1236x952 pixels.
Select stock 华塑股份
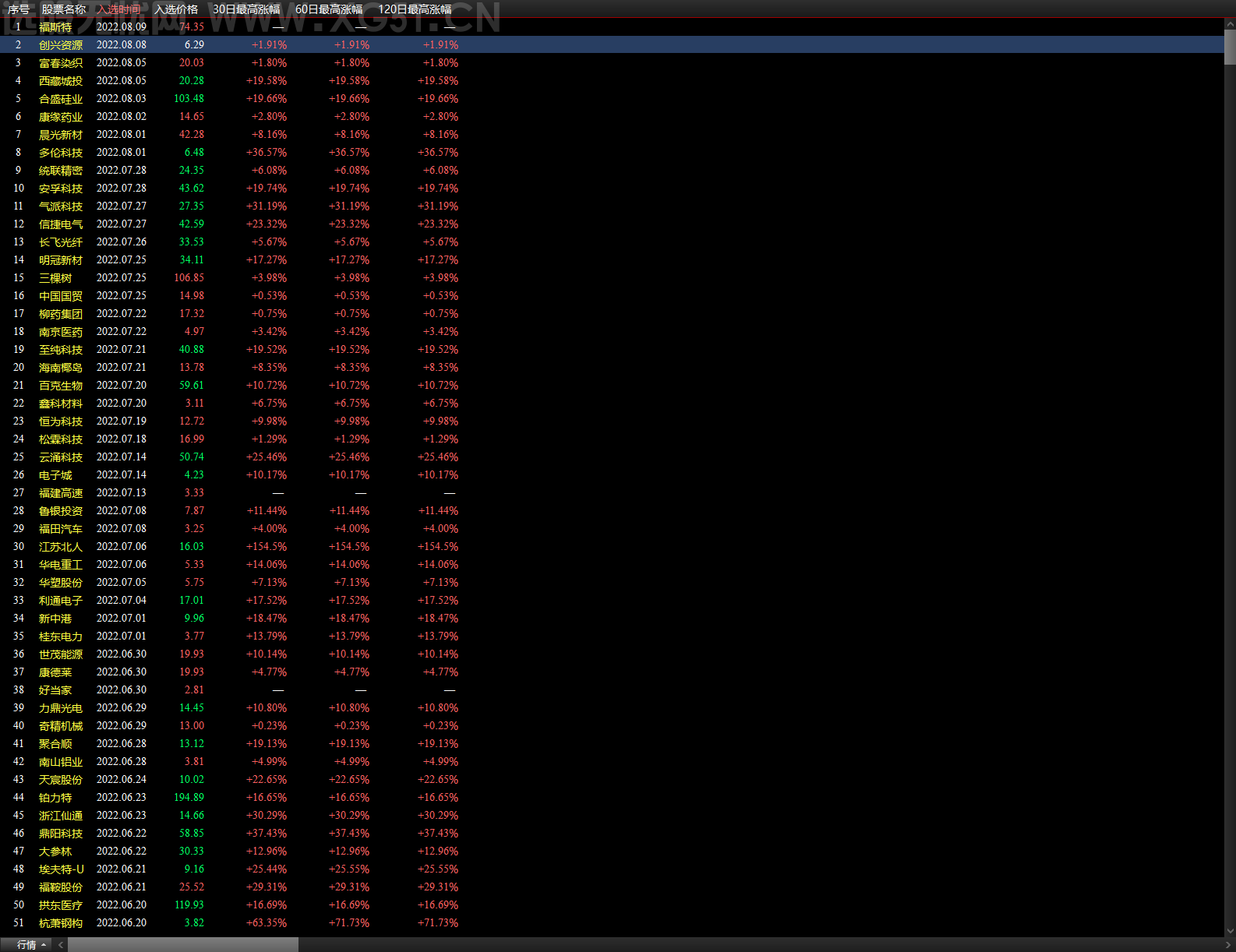(x=61, y=583)
